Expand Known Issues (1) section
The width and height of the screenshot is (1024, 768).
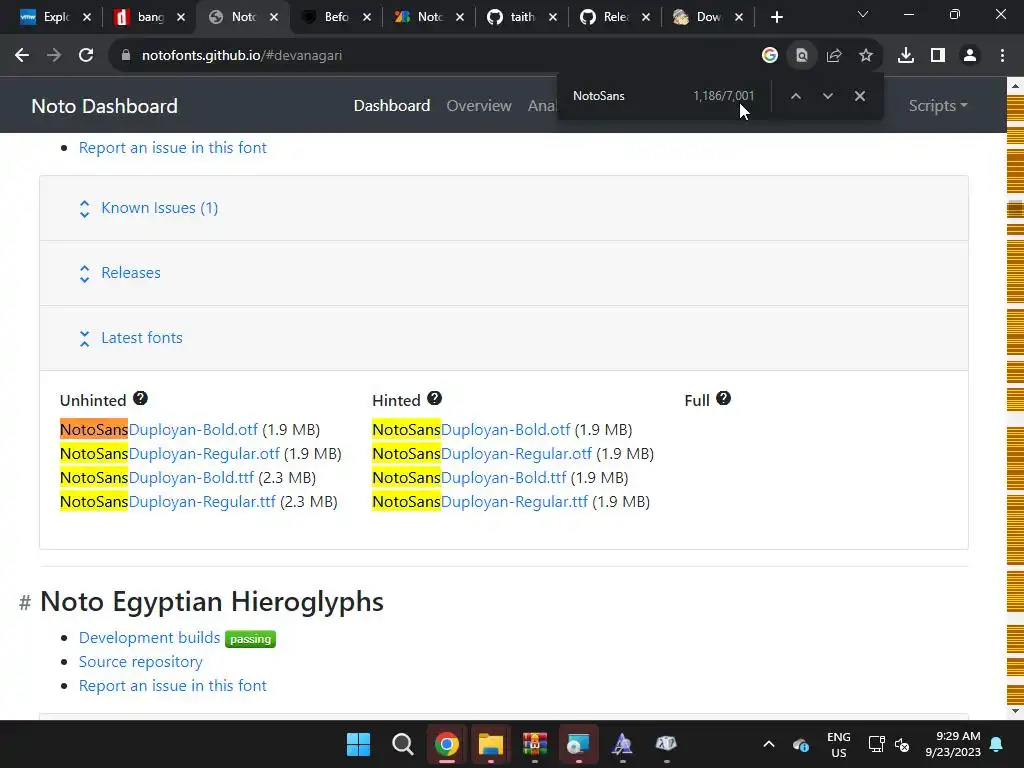159,208
